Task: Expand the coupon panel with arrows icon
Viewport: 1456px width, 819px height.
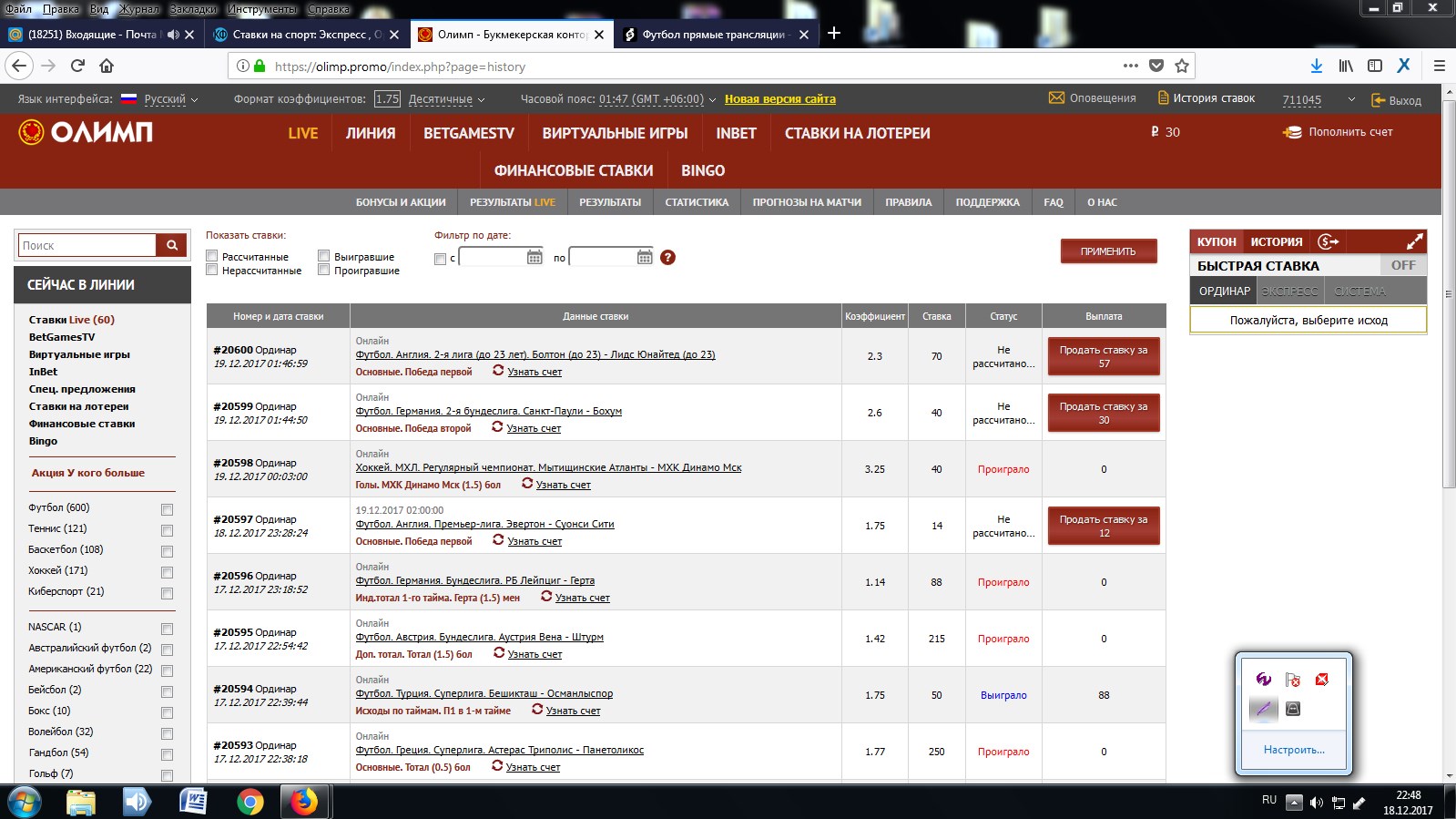Action: (1414, 241)
